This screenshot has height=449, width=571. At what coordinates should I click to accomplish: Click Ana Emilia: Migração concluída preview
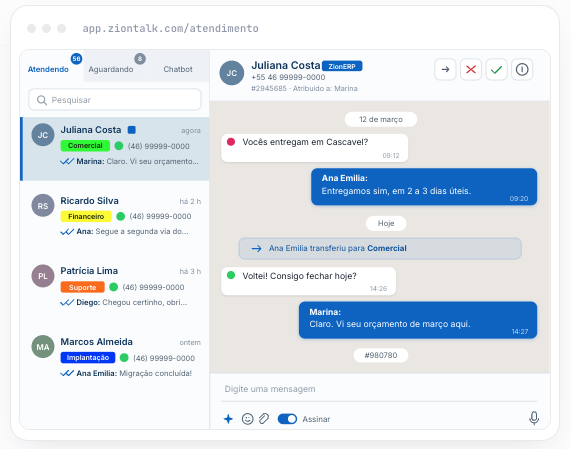point(134,373)
